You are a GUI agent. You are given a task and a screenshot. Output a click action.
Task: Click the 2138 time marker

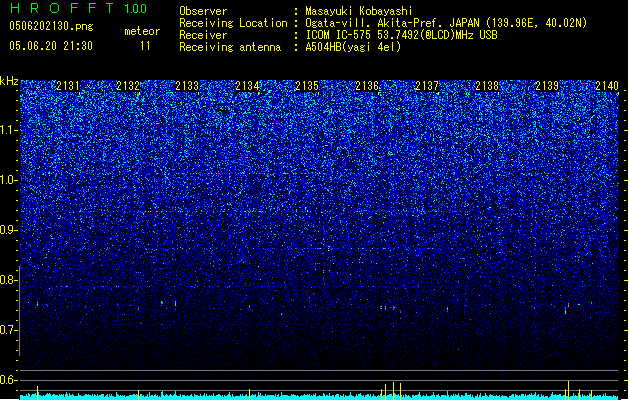point(487,86)
